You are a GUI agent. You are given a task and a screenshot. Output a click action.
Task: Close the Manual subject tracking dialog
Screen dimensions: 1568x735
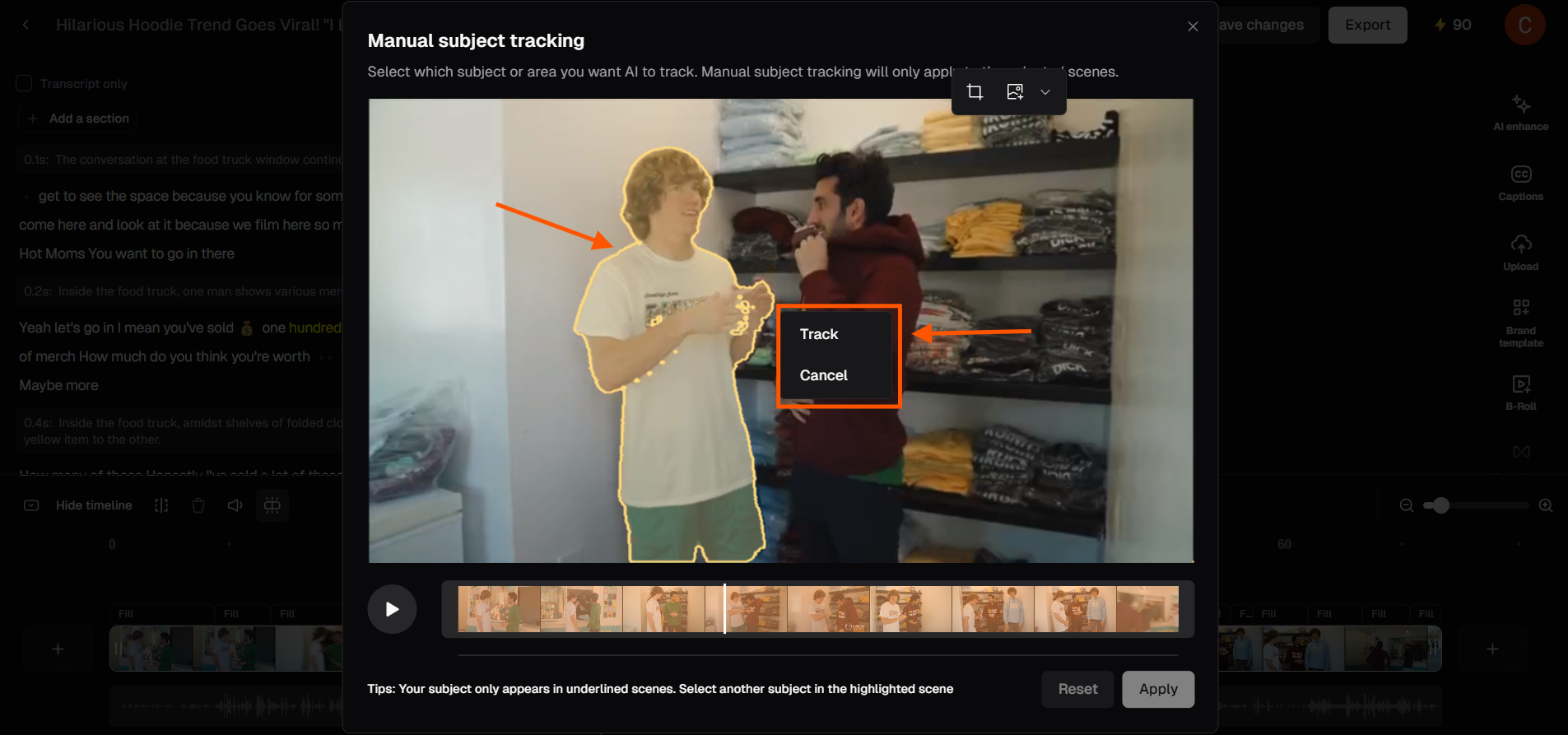[1193, 26]
